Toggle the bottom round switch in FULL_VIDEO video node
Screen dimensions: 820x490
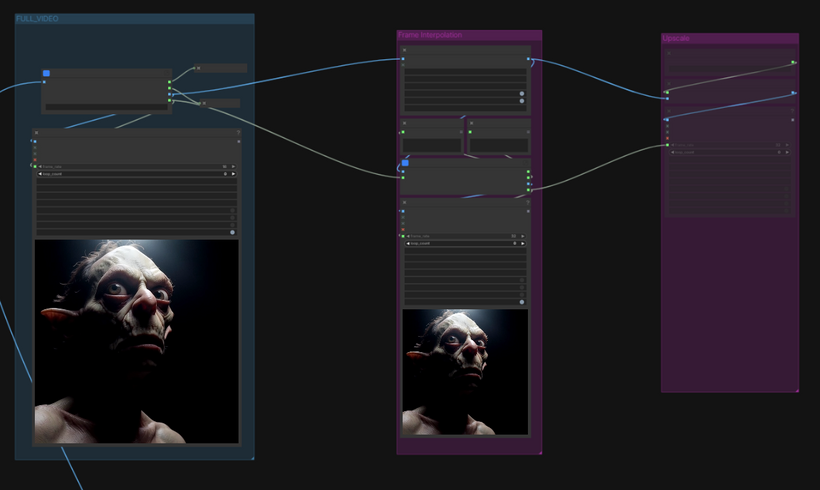coord(232,232)
